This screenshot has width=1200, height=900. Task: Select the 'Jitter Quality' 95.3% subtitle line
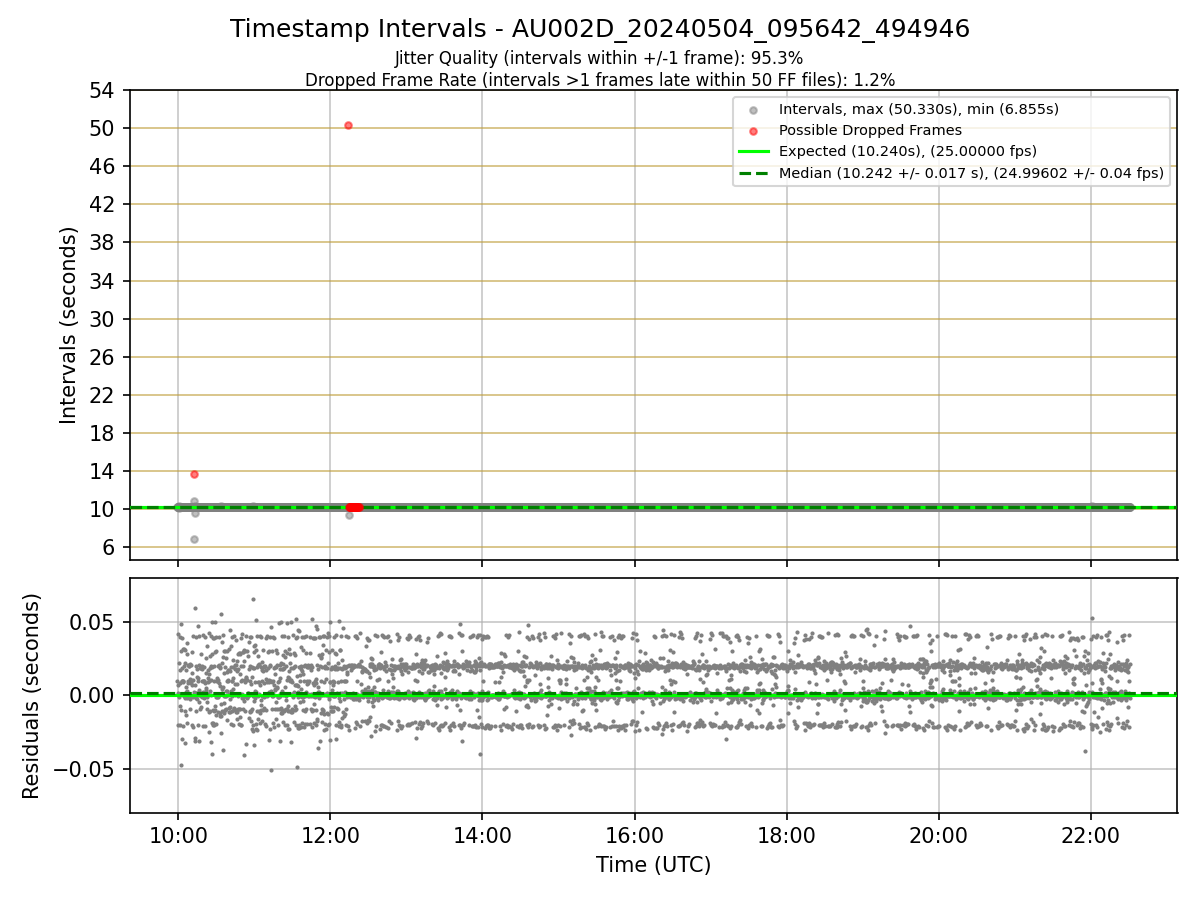coord(599,58)
